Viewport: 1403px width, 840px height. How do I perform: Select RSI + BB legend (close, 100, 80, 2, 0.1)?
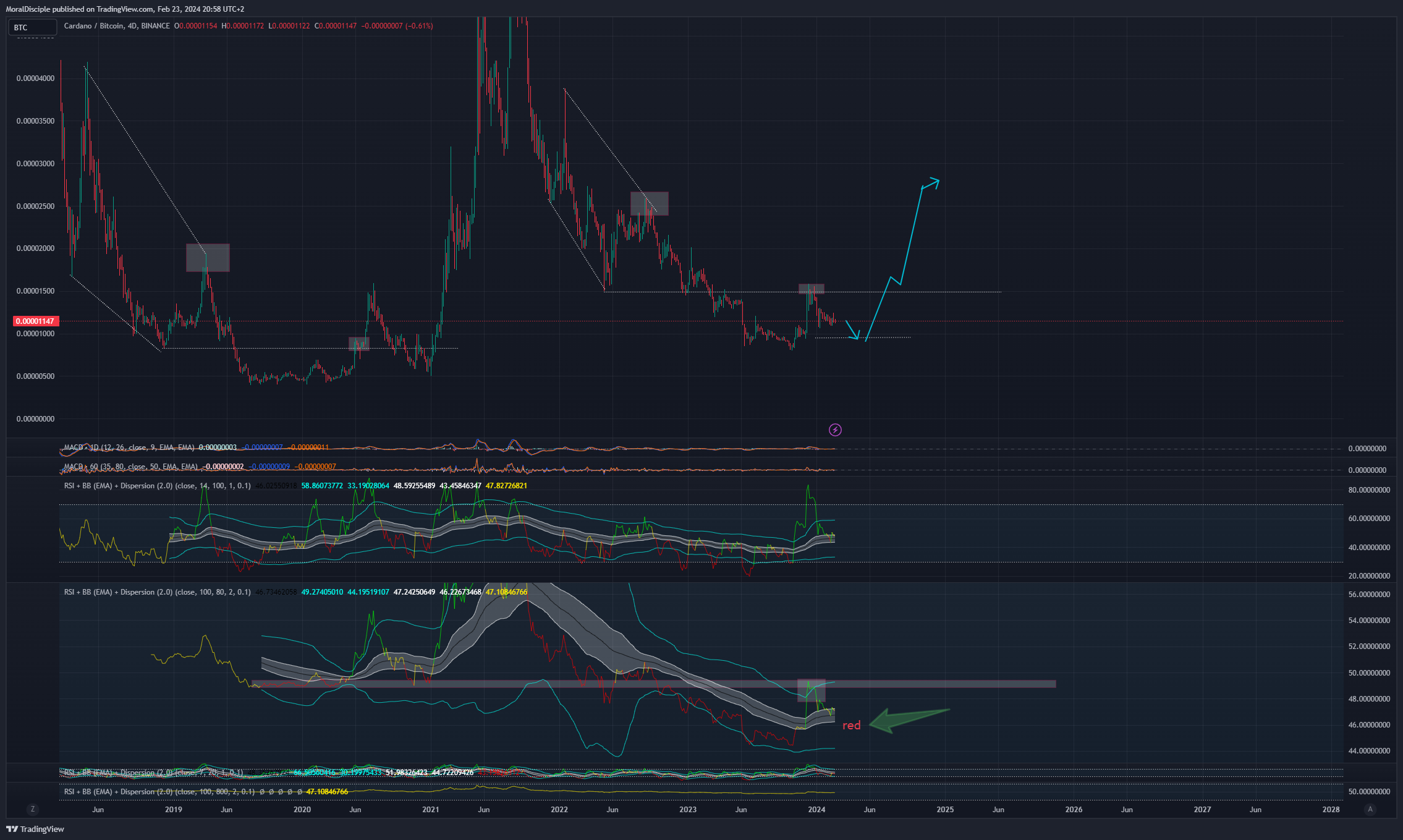point(158,592)
